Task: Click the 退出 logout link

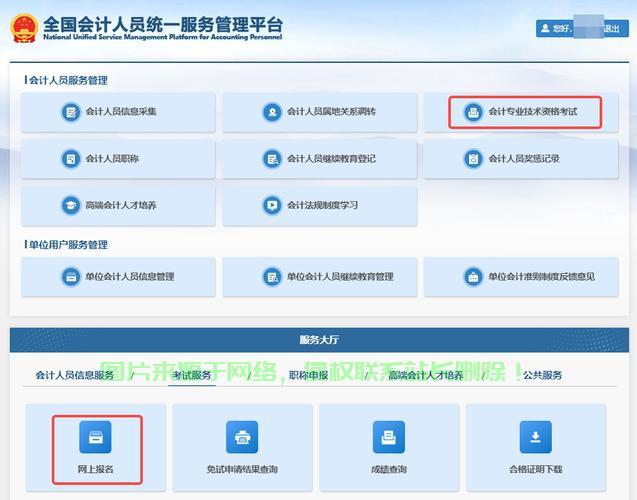Action: coord(611,29)
